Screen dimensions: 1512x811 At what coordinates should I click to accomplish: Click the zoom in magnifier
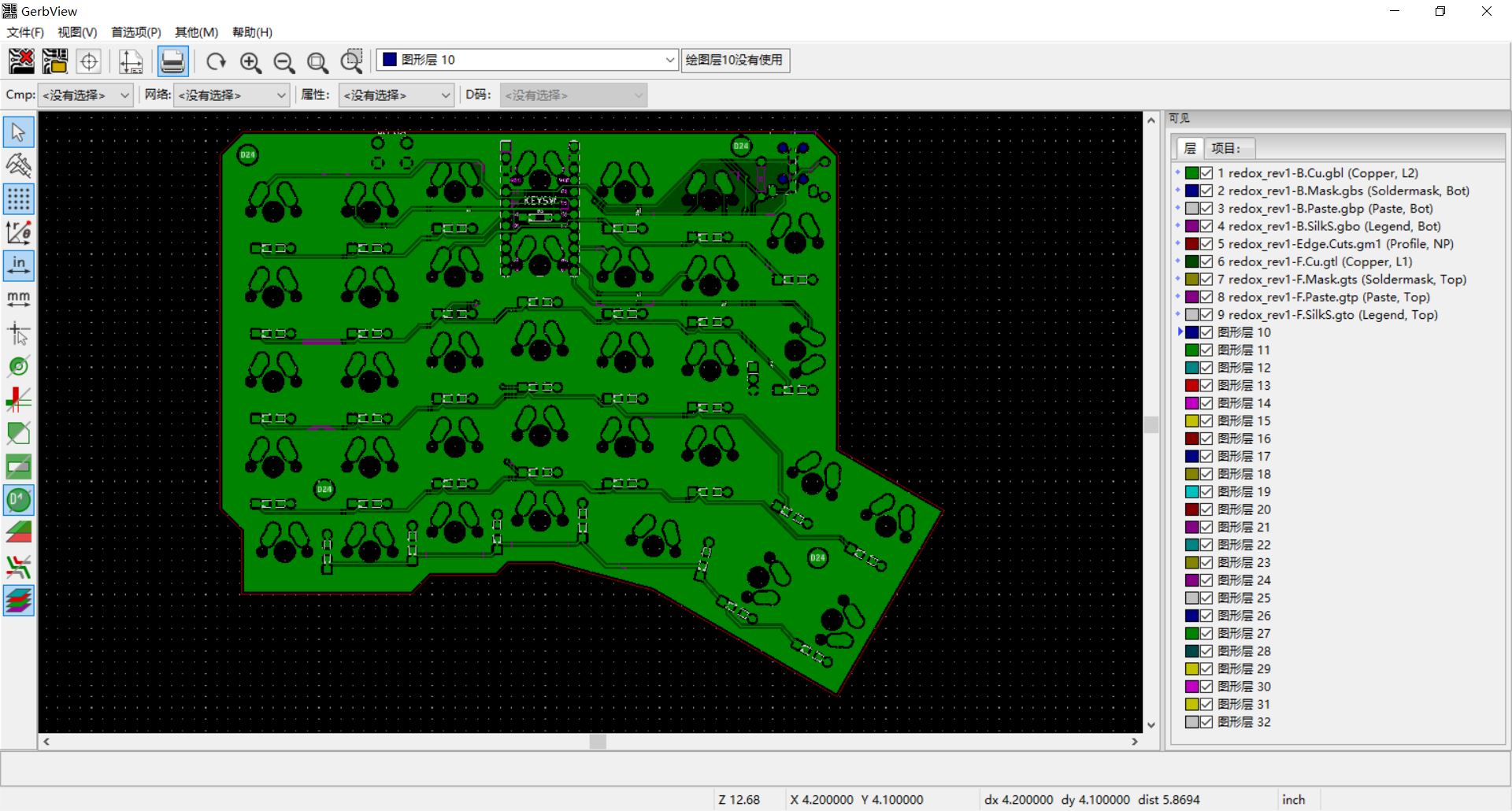250,62
